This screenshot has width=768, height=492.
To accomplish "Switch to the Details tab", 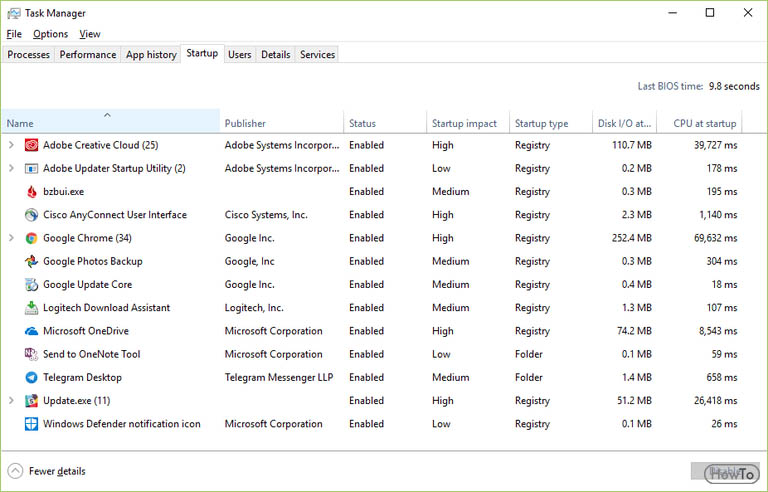I will tap(275, 54).
